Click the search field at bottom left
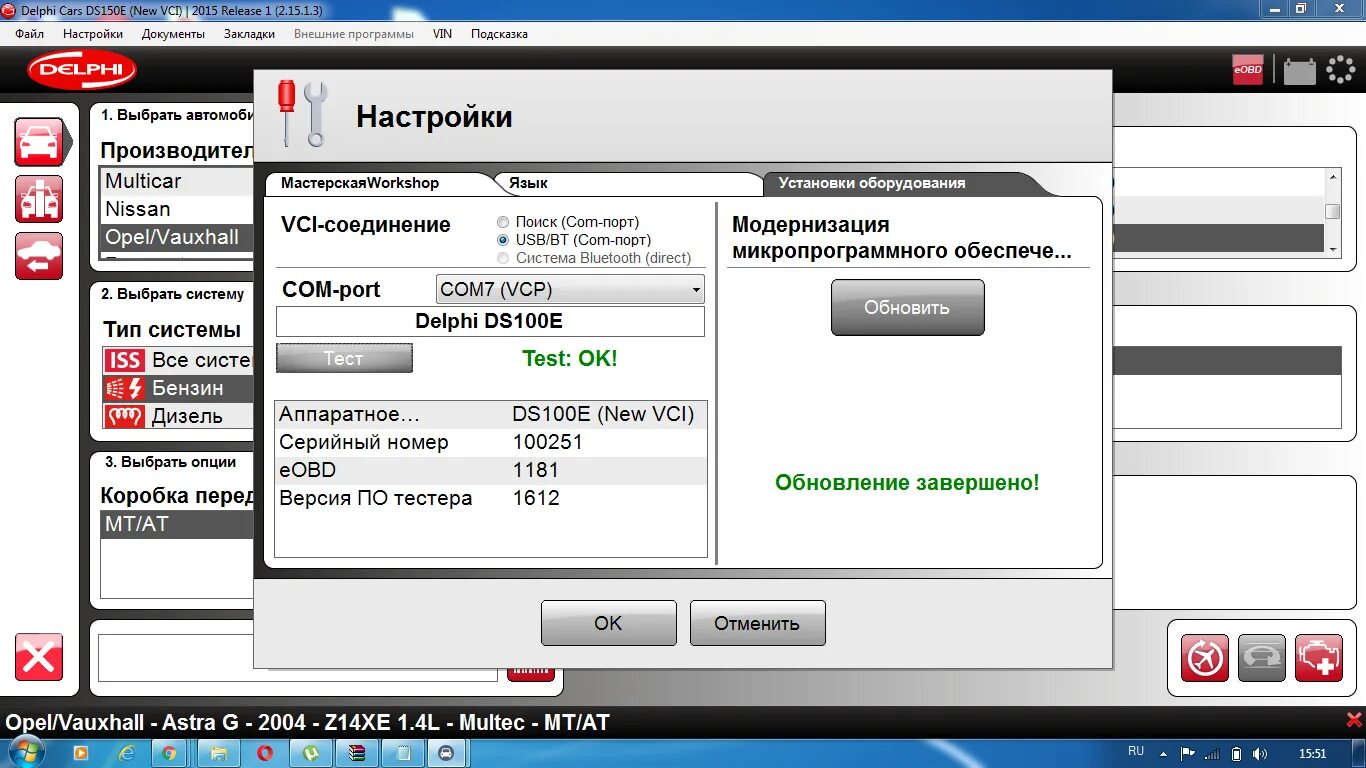1366x768 pixels. pyautogui.click(x=297, y=659)
